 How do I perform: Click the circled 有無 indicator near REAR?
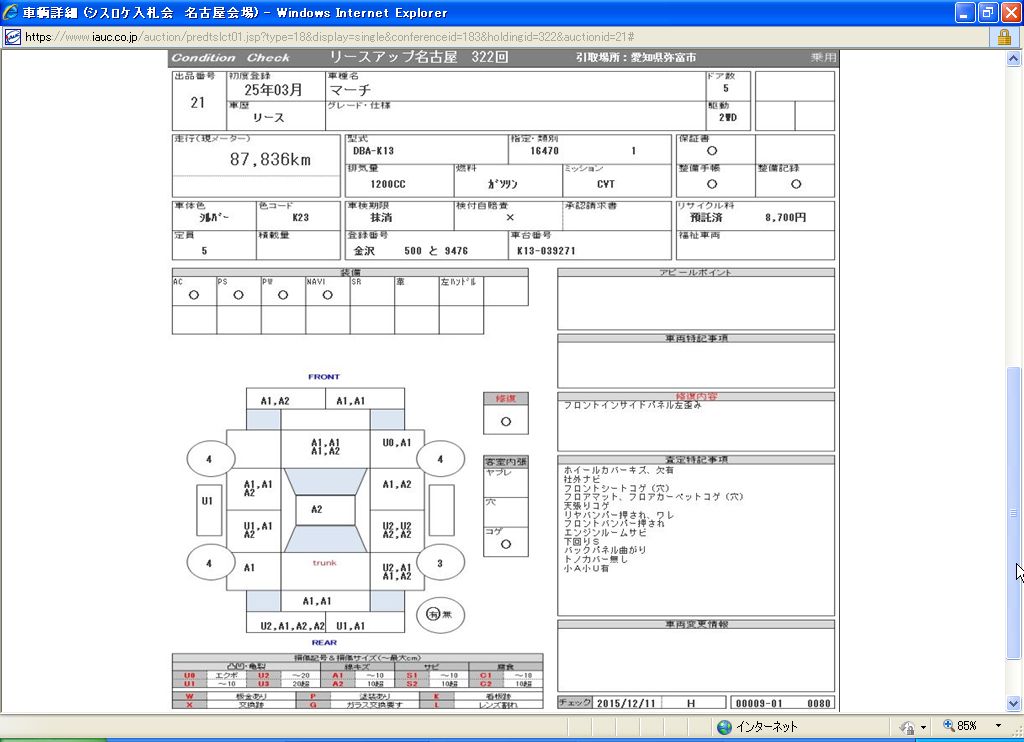[x=432, y=613]
